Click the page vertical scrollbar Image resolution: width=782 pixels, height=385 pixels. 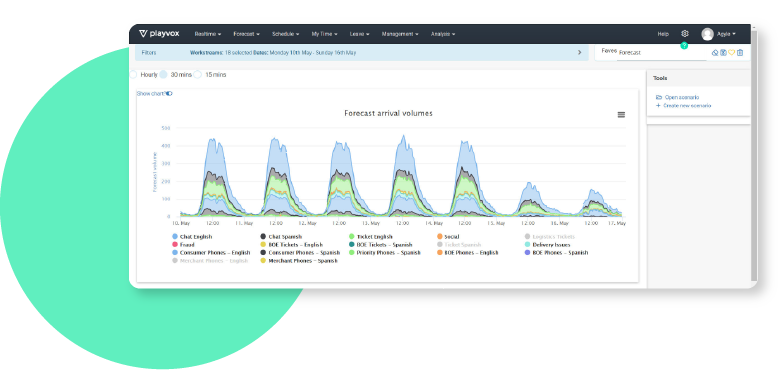754,155
